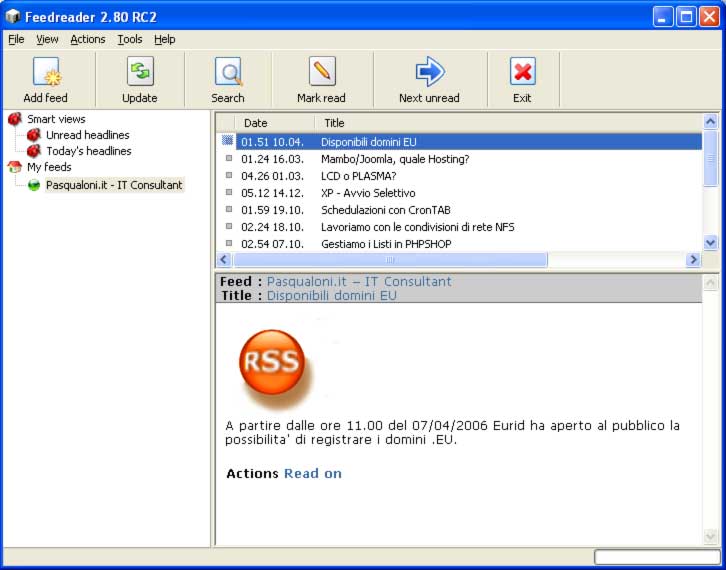Open the View menu
The width and height of the screenshot is (726, 570).
click(x=47, y=39)
